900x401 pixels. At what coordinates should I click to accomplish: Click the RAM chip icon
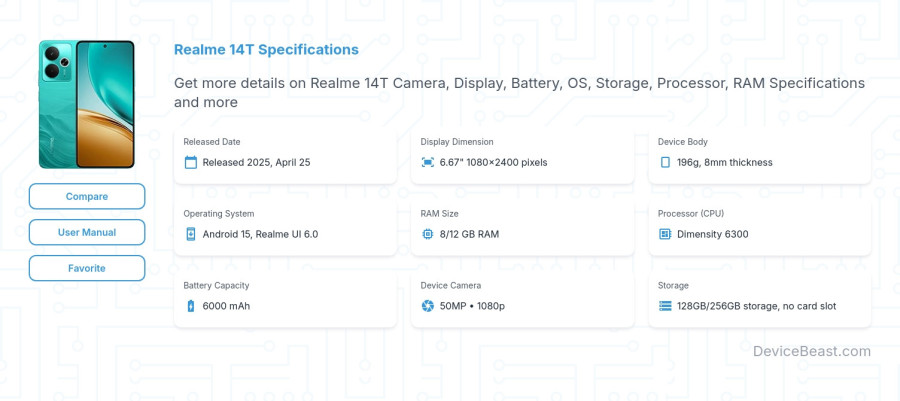[428, 234]
